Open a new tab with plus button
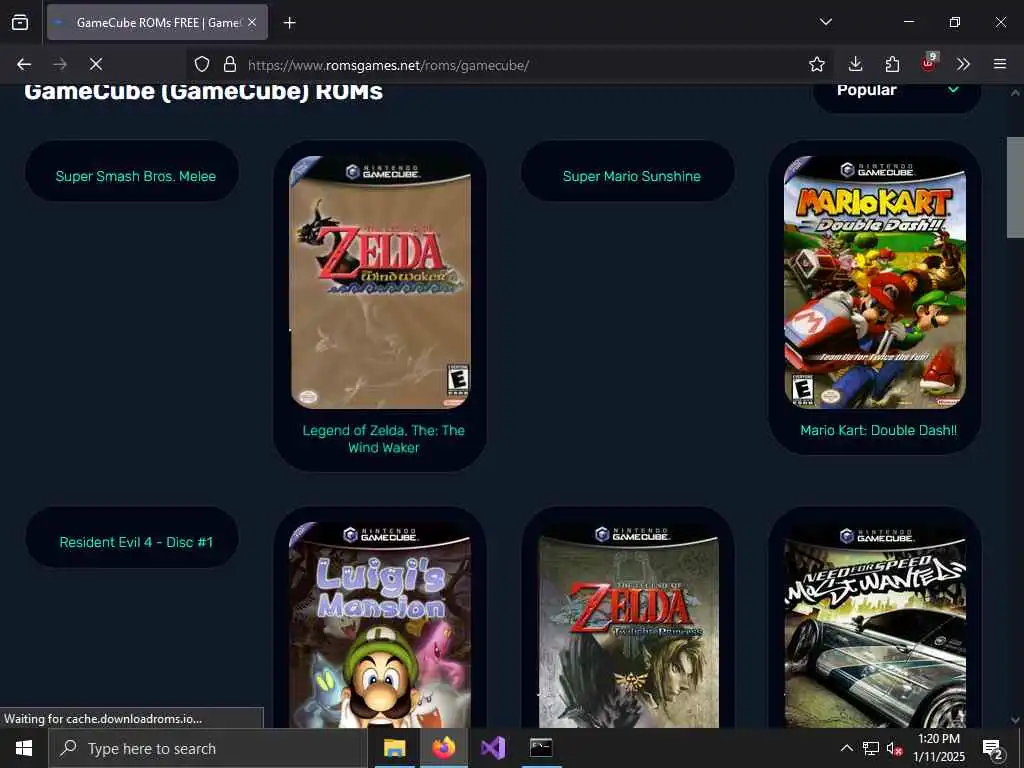The height and width of the screenshot is (768, 1024). coord(289,23)
